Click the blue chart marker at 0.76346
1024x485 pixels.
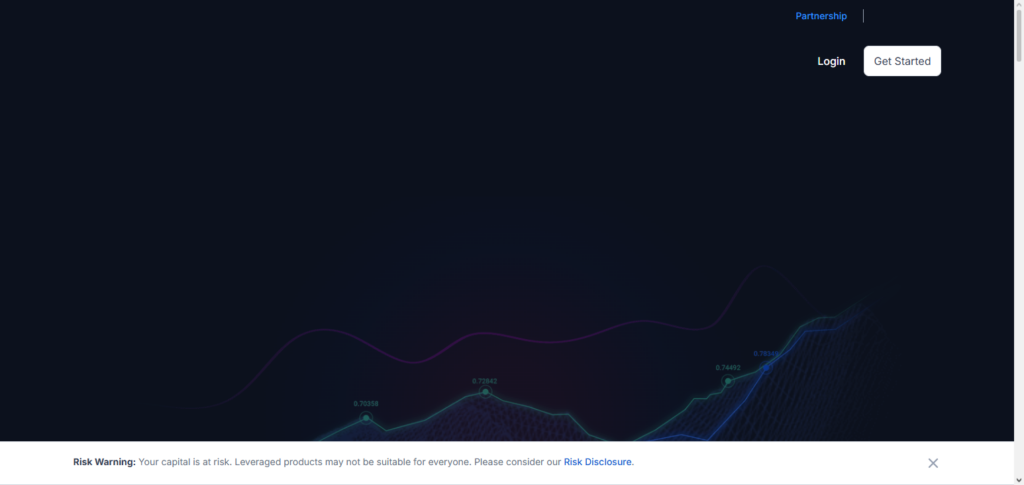click(767, 366)
